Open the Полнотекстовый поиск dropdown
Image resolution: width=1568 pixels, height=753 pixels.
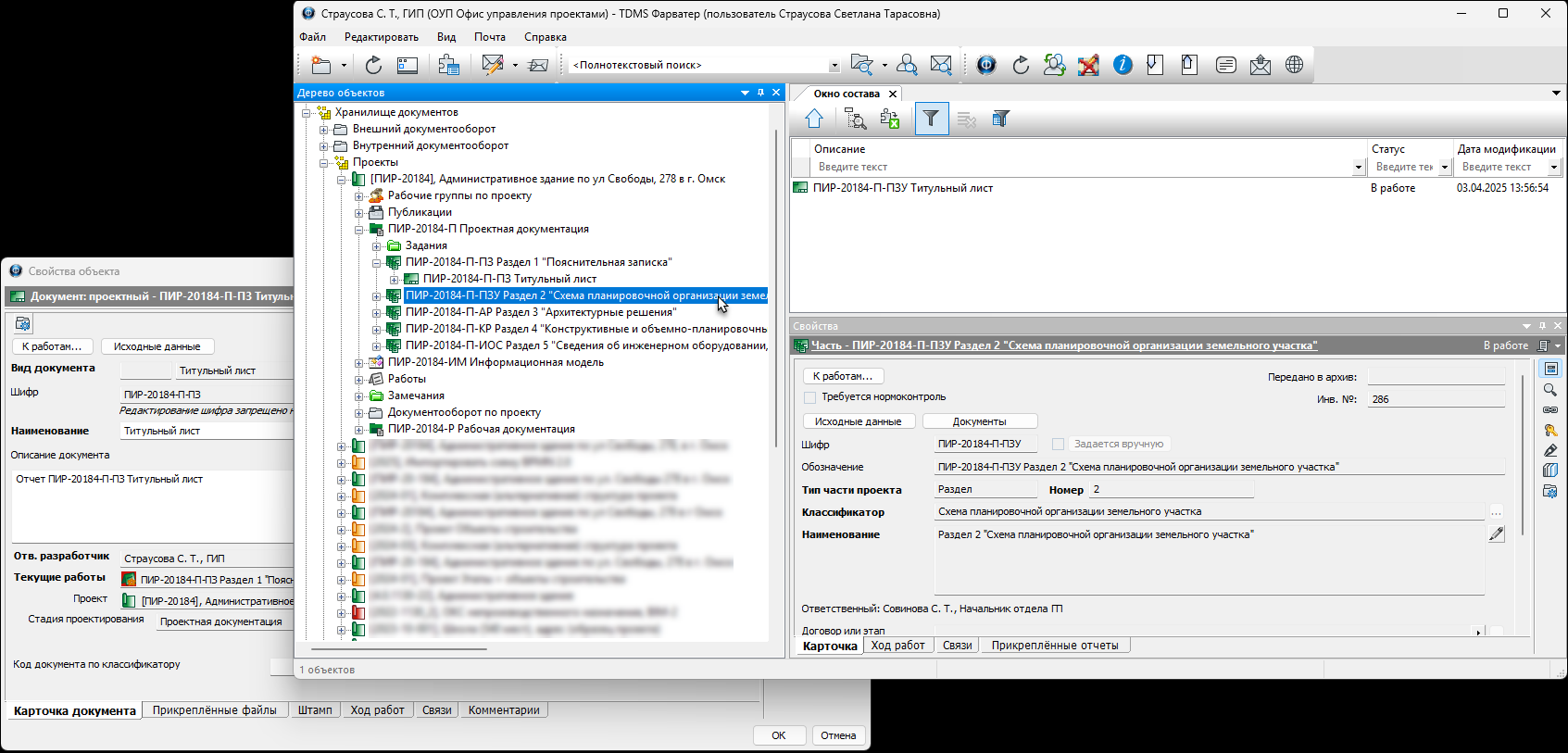834,66
